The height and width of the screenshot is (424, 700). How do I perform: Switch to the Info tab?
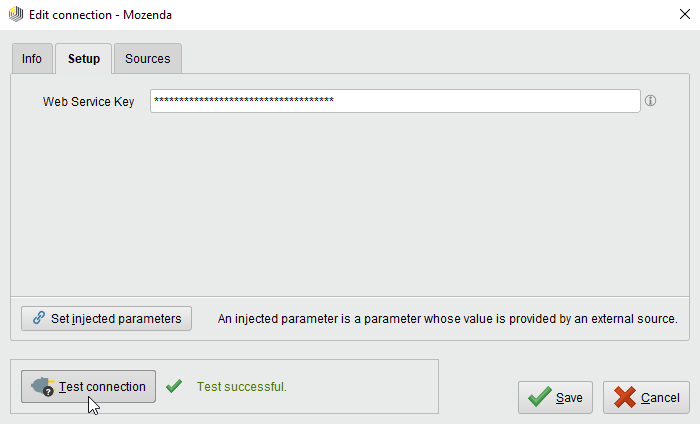pos(32,59)
